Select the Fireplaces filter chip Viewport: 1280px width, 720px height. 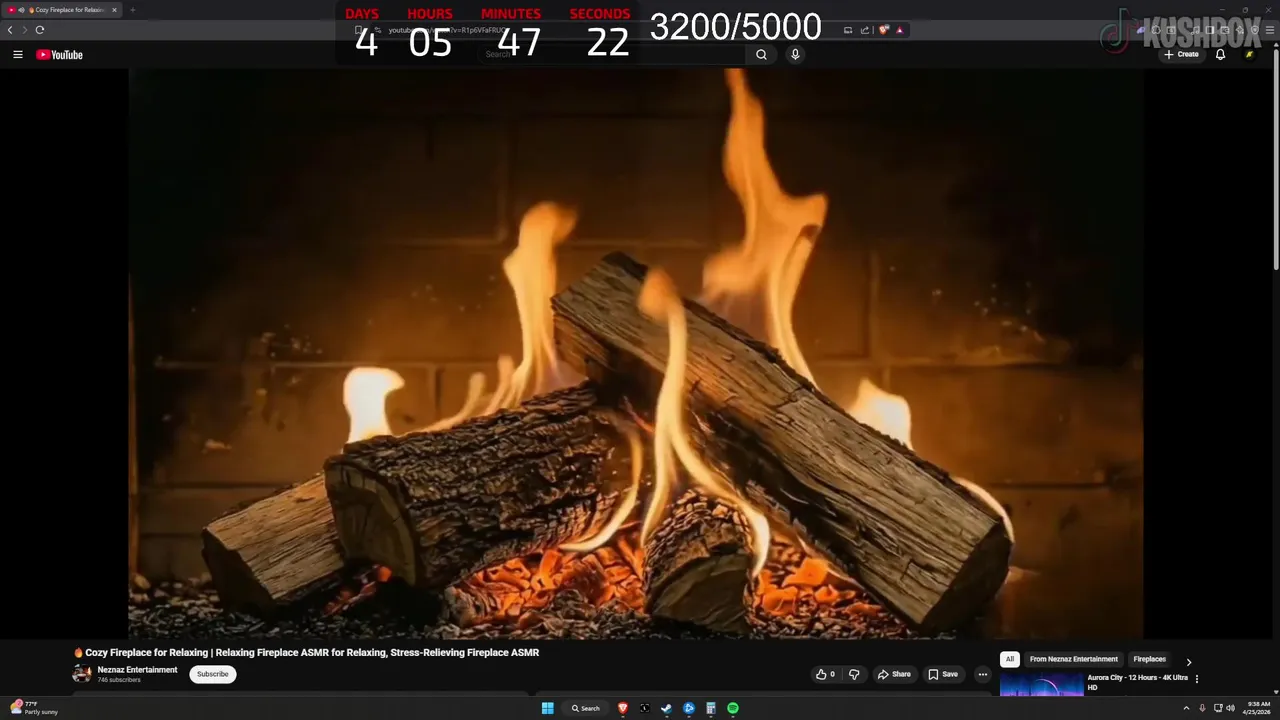point(1149,660)
